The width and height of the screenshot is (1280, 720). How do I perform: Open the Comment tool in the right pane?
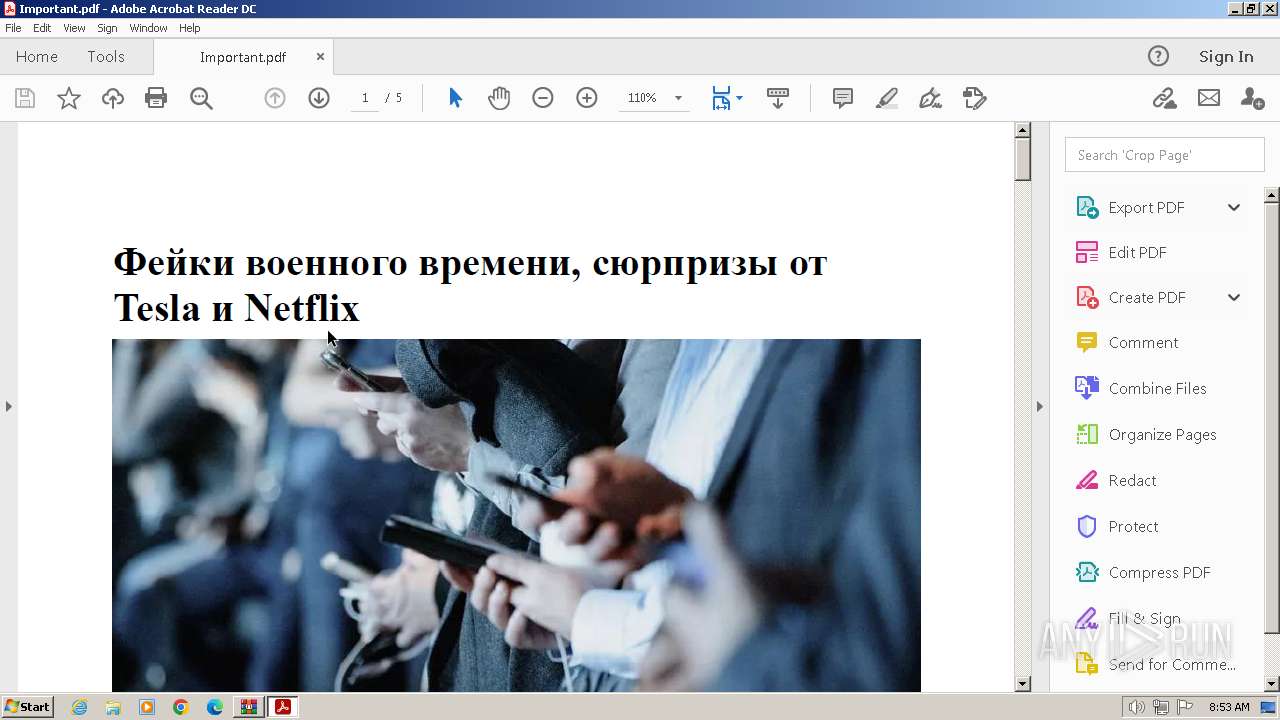point(1143,342)
